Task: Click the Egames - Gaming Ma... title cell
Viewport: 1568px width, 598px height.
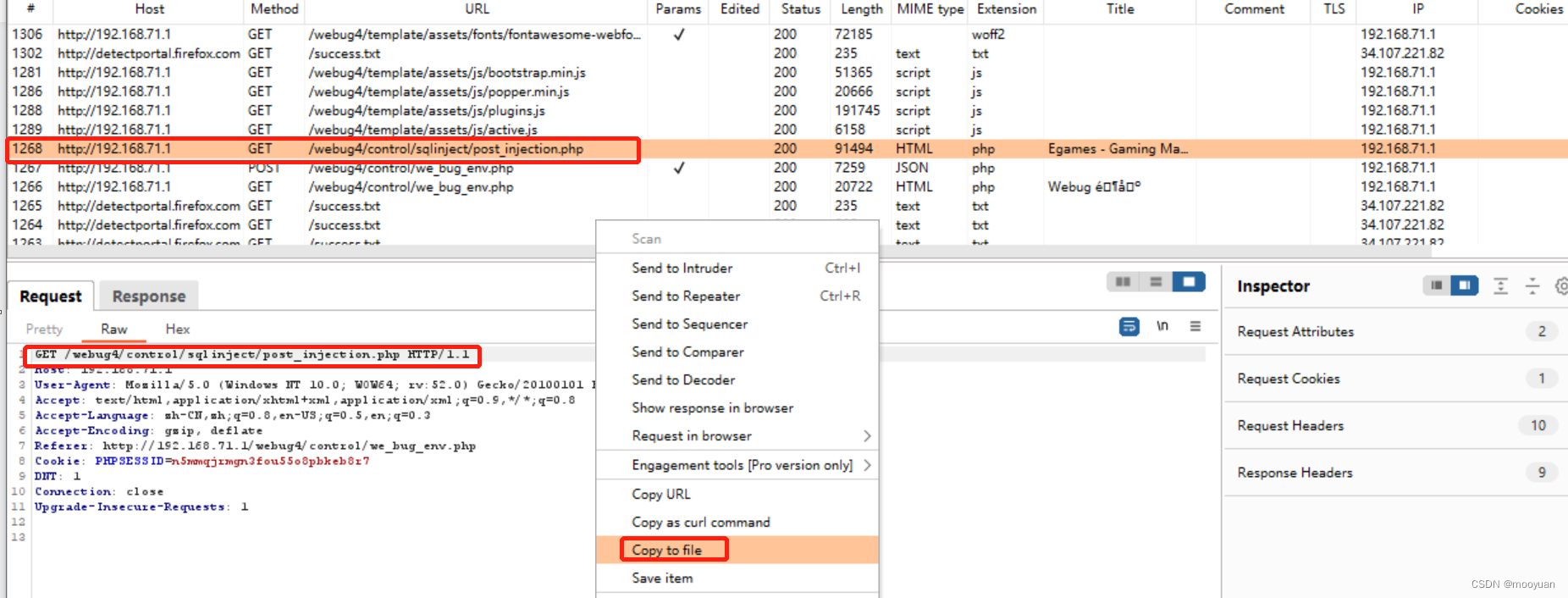Action: click(1118, 148)
